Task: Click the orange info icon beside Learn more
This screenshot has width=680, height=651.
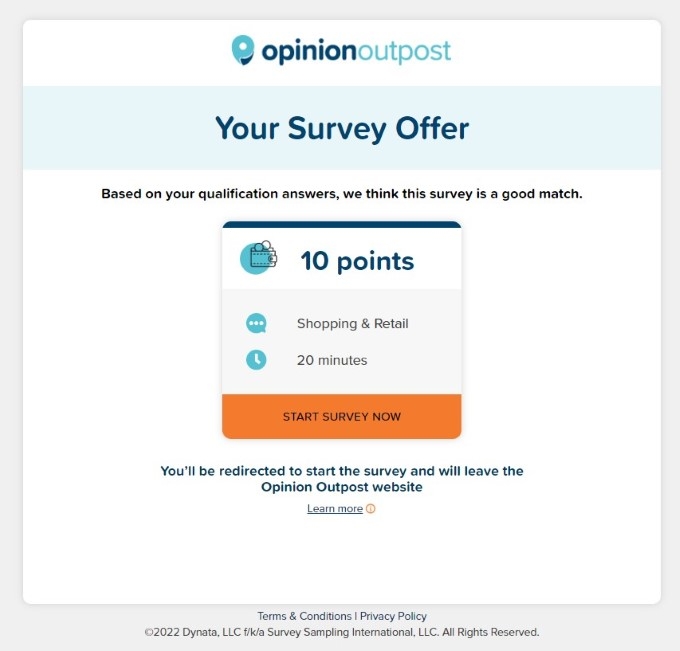Action: tap(370, 508)
